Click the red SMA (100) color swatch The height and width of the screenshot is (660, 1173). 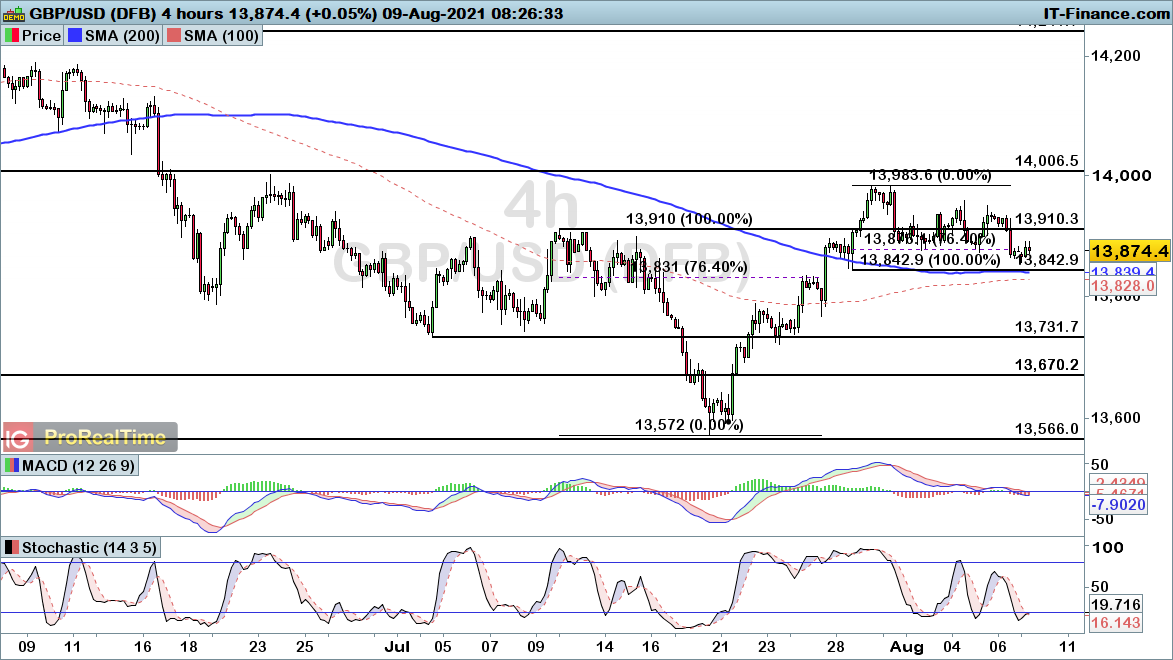174,35
